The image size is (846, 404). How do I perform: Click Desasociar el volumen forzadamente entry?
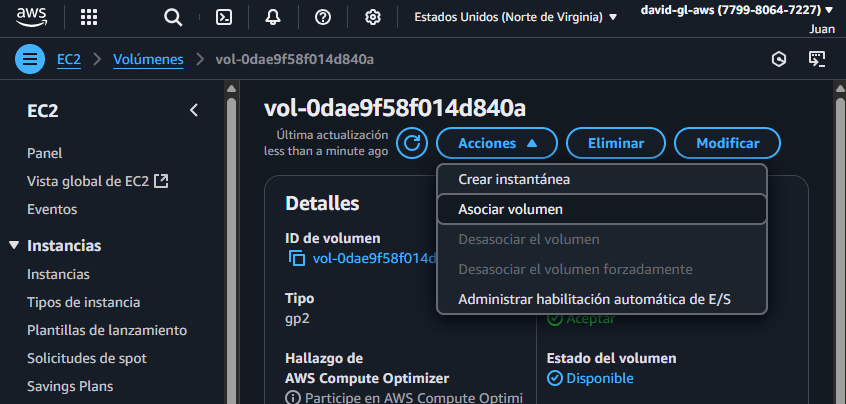602,269
